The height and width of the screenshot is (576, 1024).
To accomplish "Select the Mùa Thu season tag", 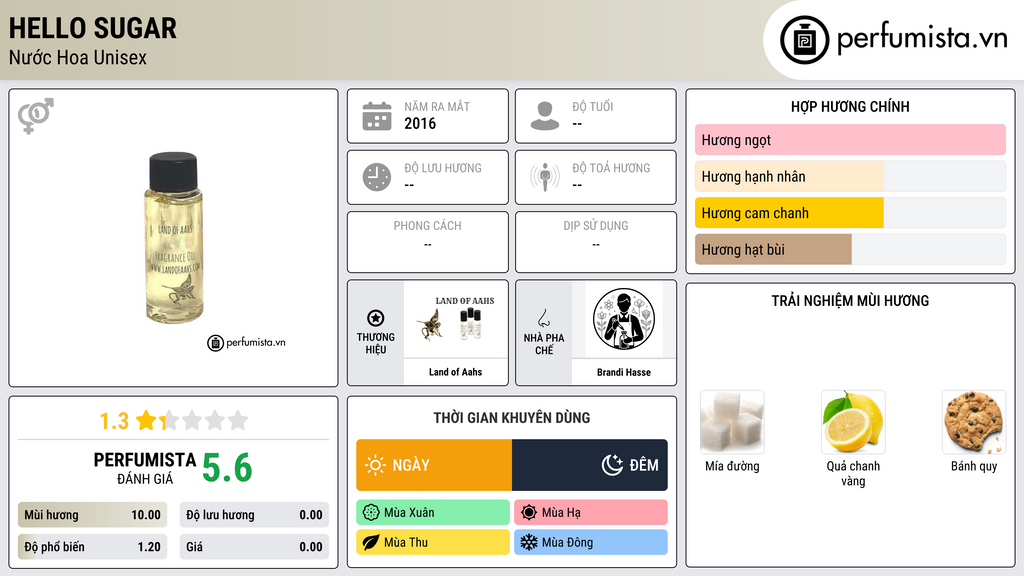I will 433,542.
